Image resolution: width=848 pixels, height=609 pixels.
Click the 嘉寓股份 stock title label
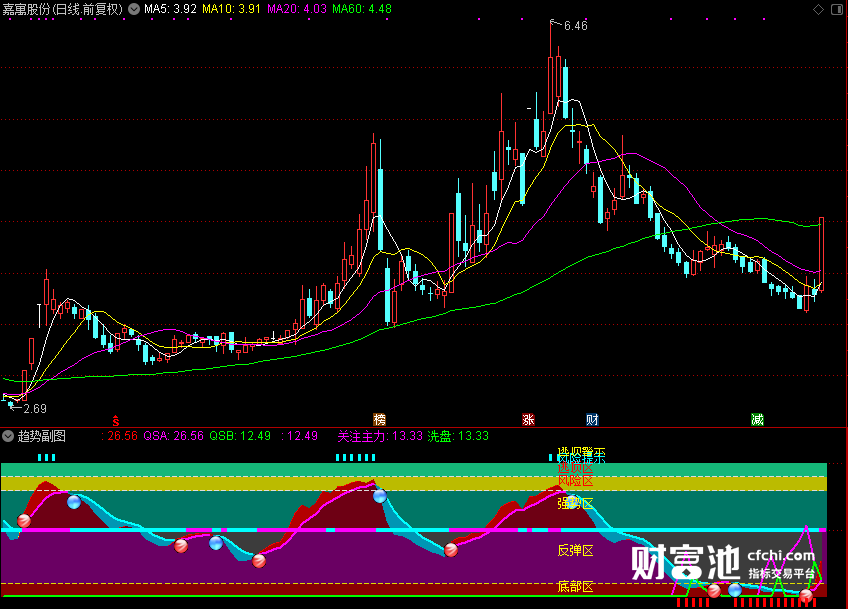pyautogui.click(x=62, y=9)
